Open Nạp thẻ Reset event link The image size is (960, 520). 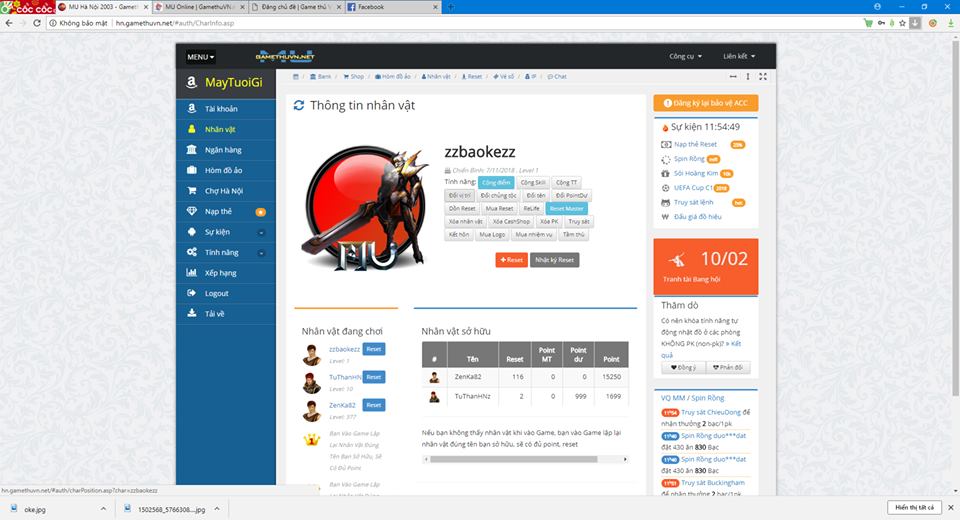tap(695, 145)
